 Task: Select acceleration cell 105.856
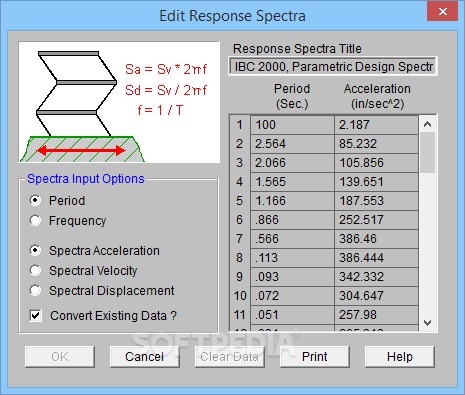tap(376, 163)
